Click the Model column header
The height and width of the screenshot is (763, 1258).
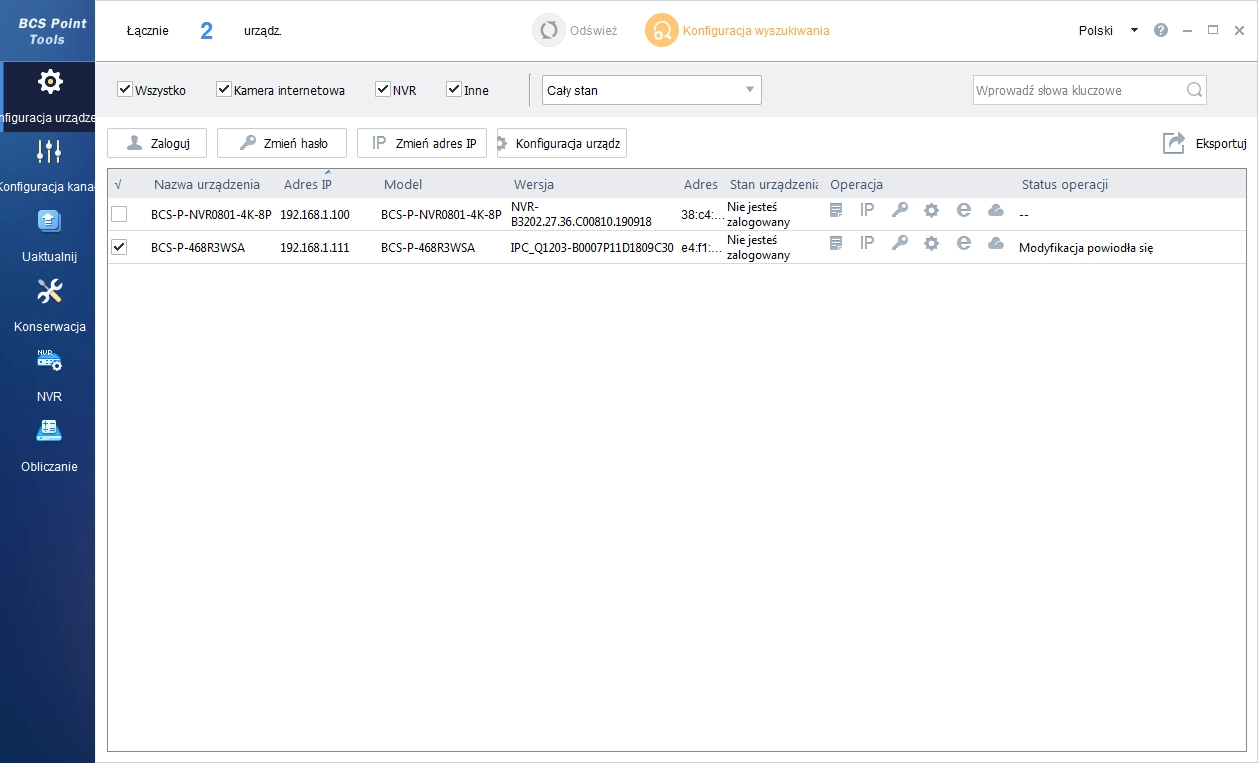[x=403, y=184]
